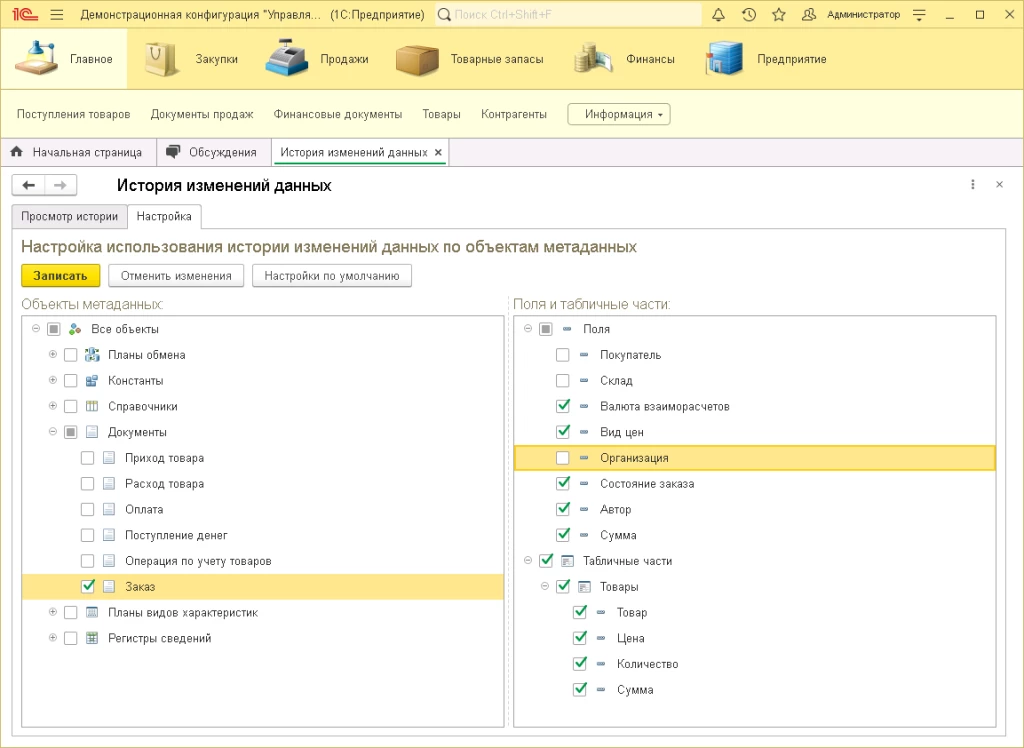Screen dimensions: 1024x748
Task: Expand Планы видов характеристик node
Action: (x=53, y=612)
